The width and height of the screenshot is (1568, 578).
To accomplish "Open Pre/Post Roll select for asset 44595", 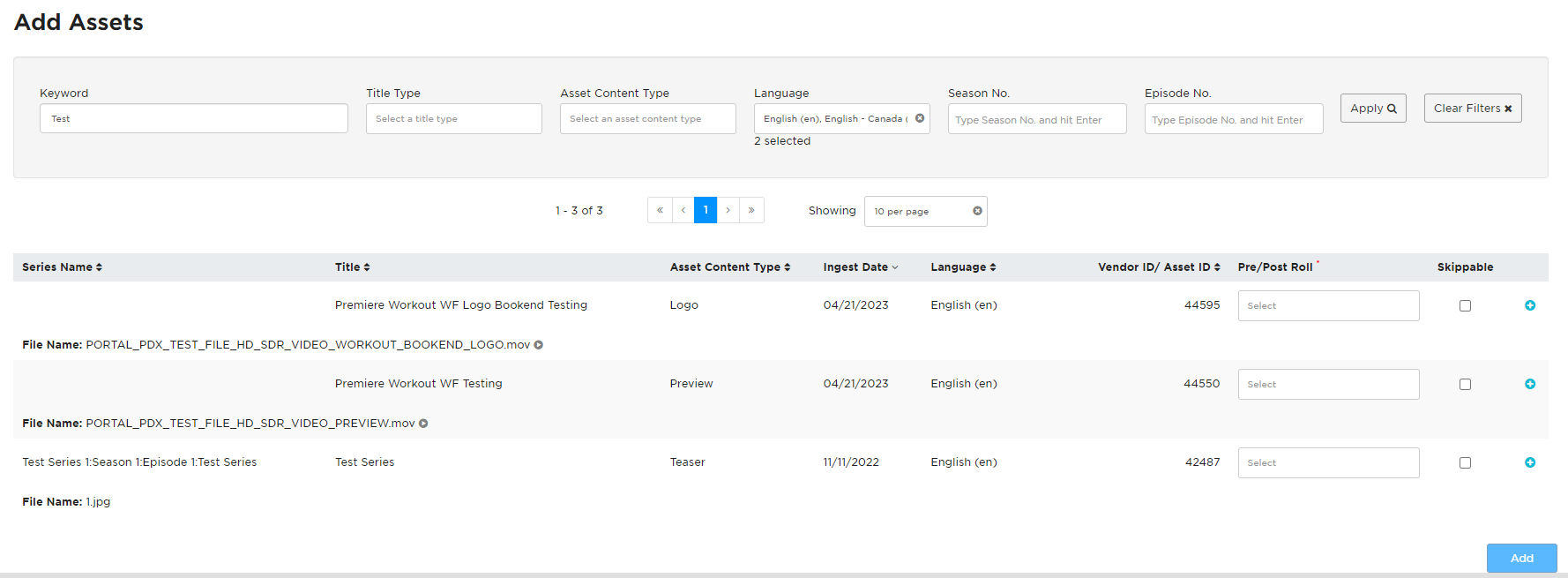I will pyautogui.click(x=1328, y=305).
